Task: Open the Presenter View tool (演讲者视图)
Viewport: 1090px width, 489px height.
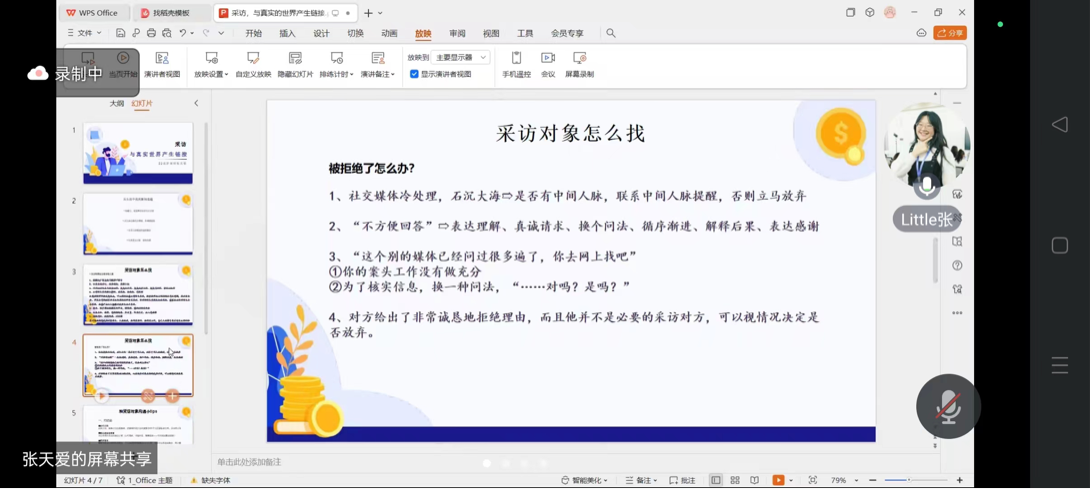Action: point(162,65)
